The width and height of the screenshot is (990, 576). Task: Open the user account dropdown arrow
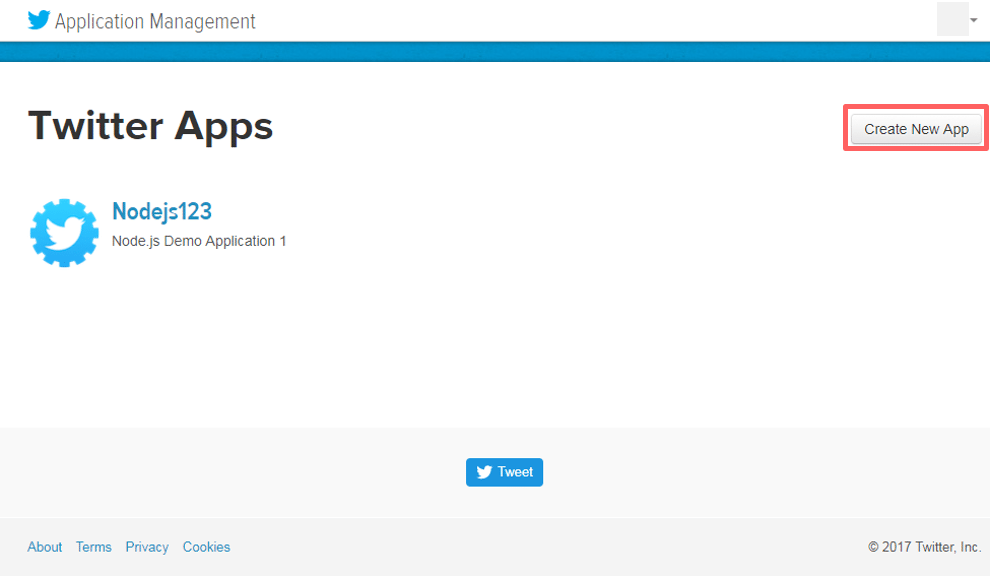coord(974,20)
